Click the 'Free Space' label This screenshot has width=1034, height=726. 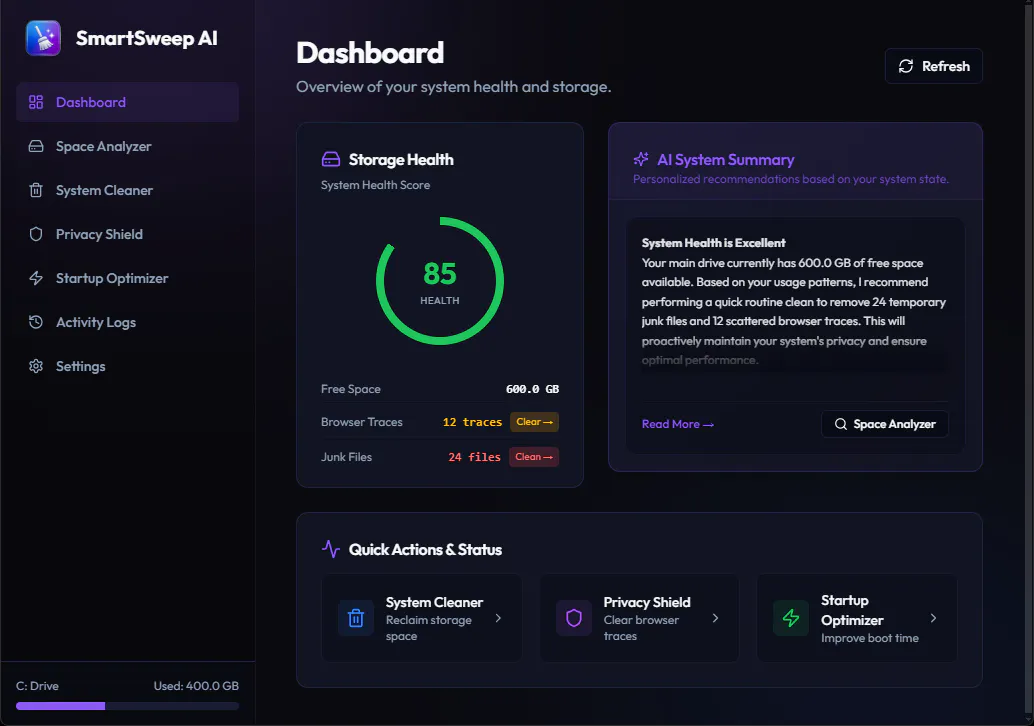[x=351, y=389]
